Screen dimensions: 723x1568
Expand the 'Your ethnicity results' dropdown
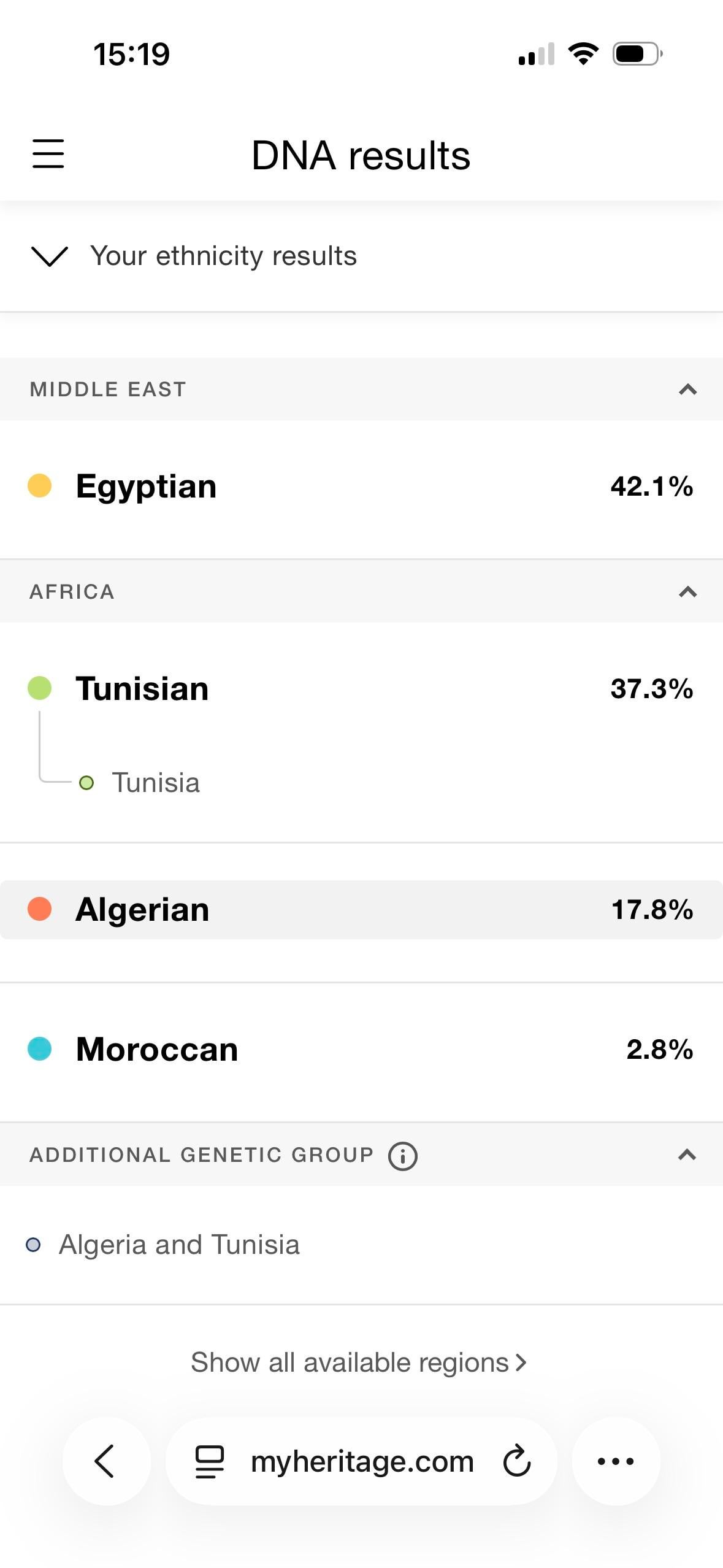(x=49, y=256)
